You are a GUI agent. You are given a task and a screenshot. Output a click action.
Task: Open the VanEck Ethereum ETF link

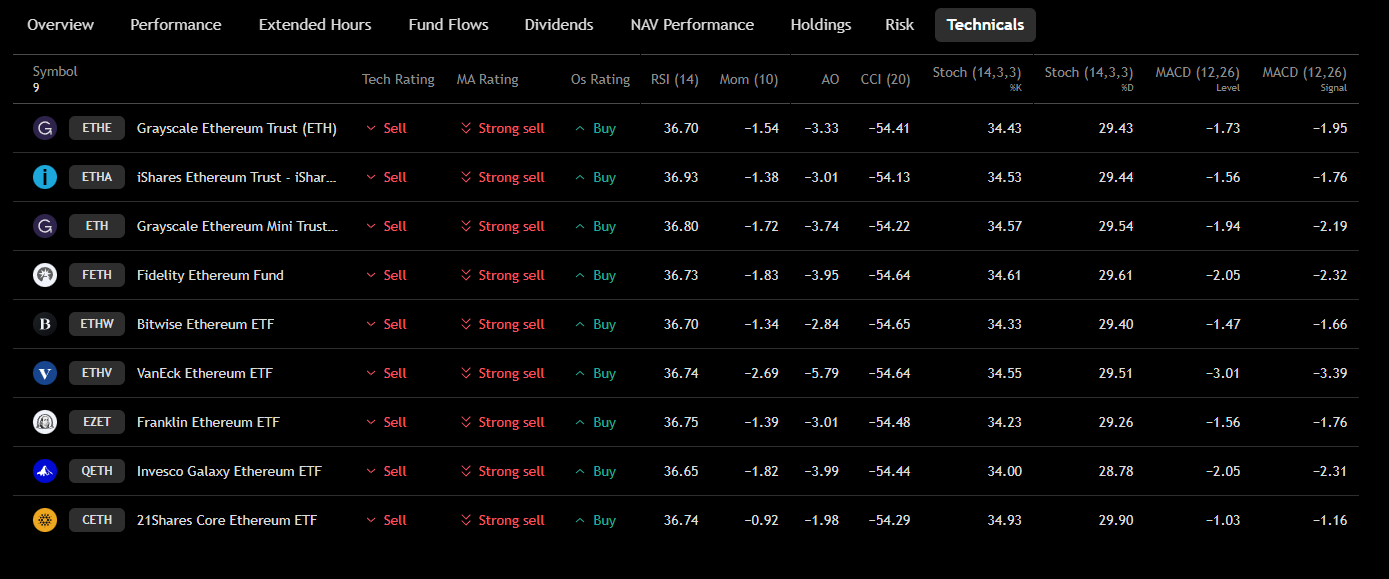tap(205, 373)
